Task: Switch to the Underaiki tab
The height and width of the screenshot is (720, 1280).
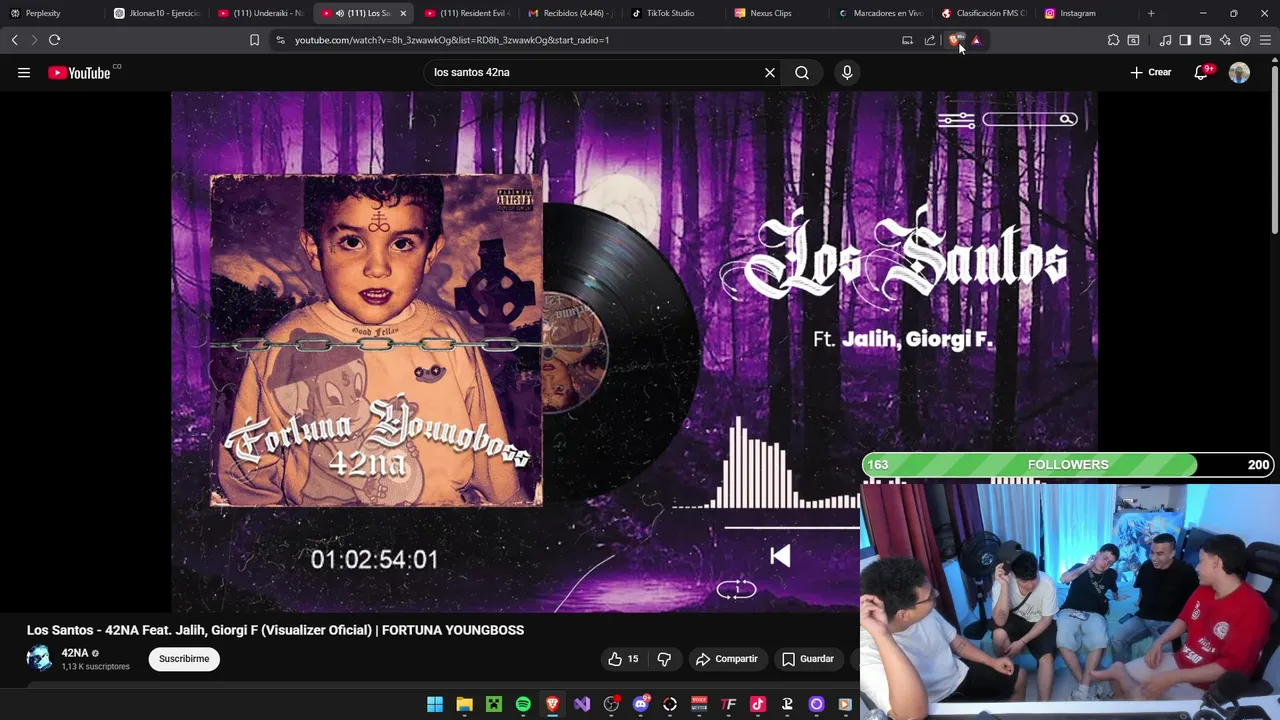Action: pyautogui.click(x=260, y=13)
